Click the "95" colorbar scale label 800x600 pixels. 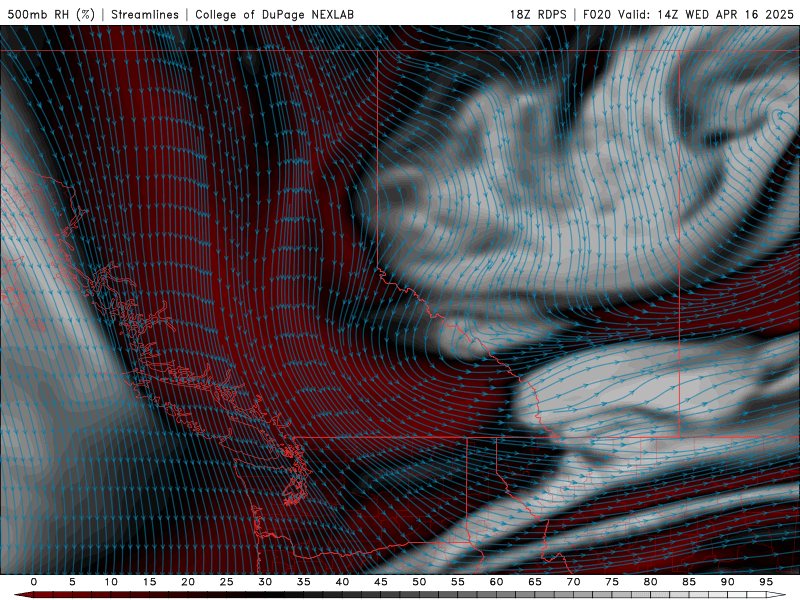(x=766, y=582)
